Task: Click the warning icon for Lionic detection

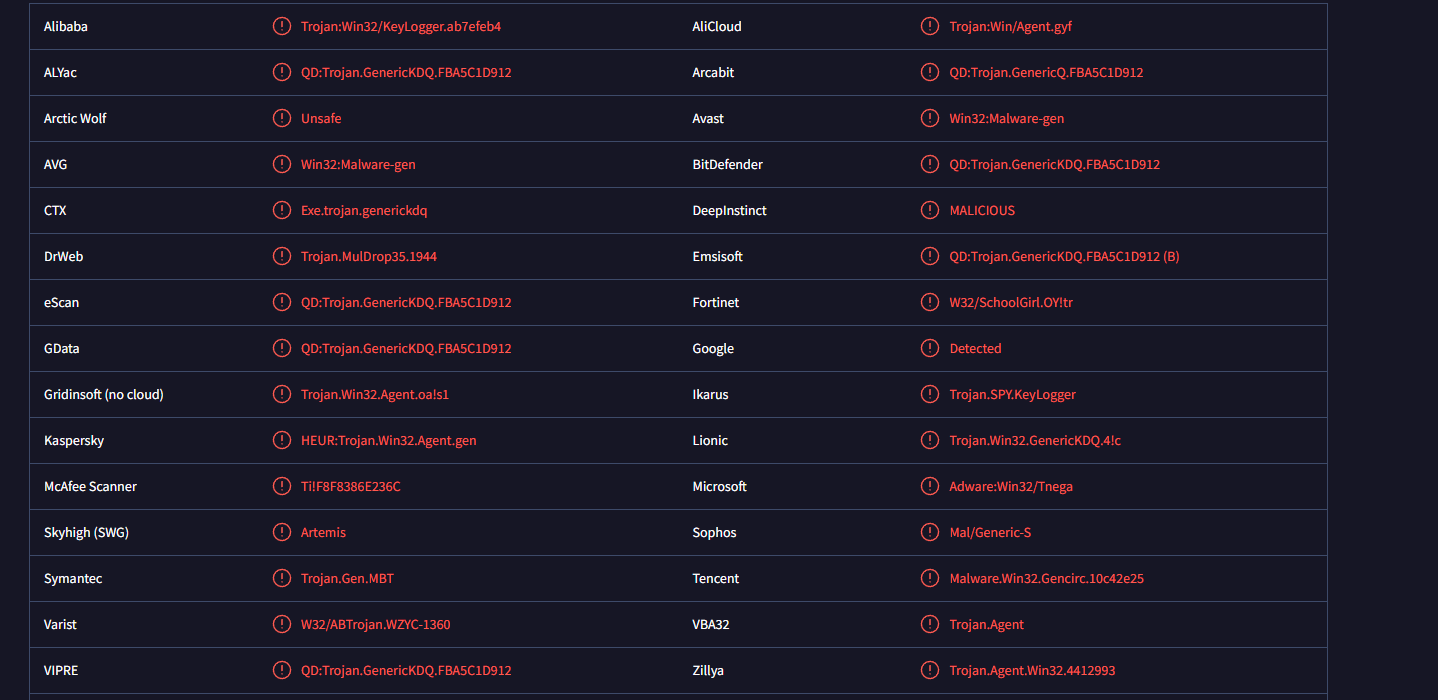Action: [x=930, y=440]
